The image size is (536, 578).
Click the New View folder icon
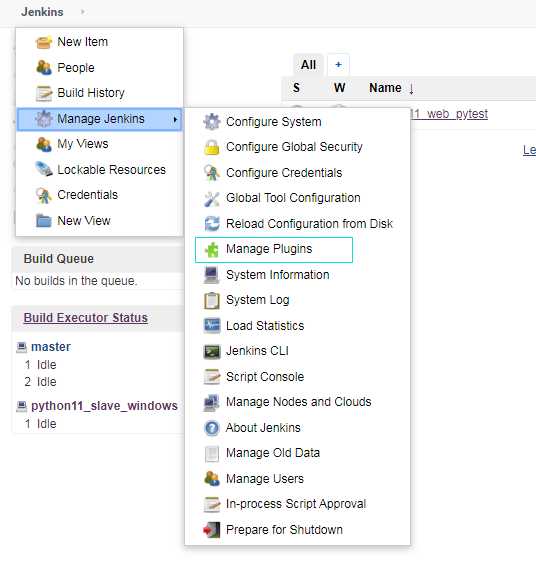tap(44, 220)
